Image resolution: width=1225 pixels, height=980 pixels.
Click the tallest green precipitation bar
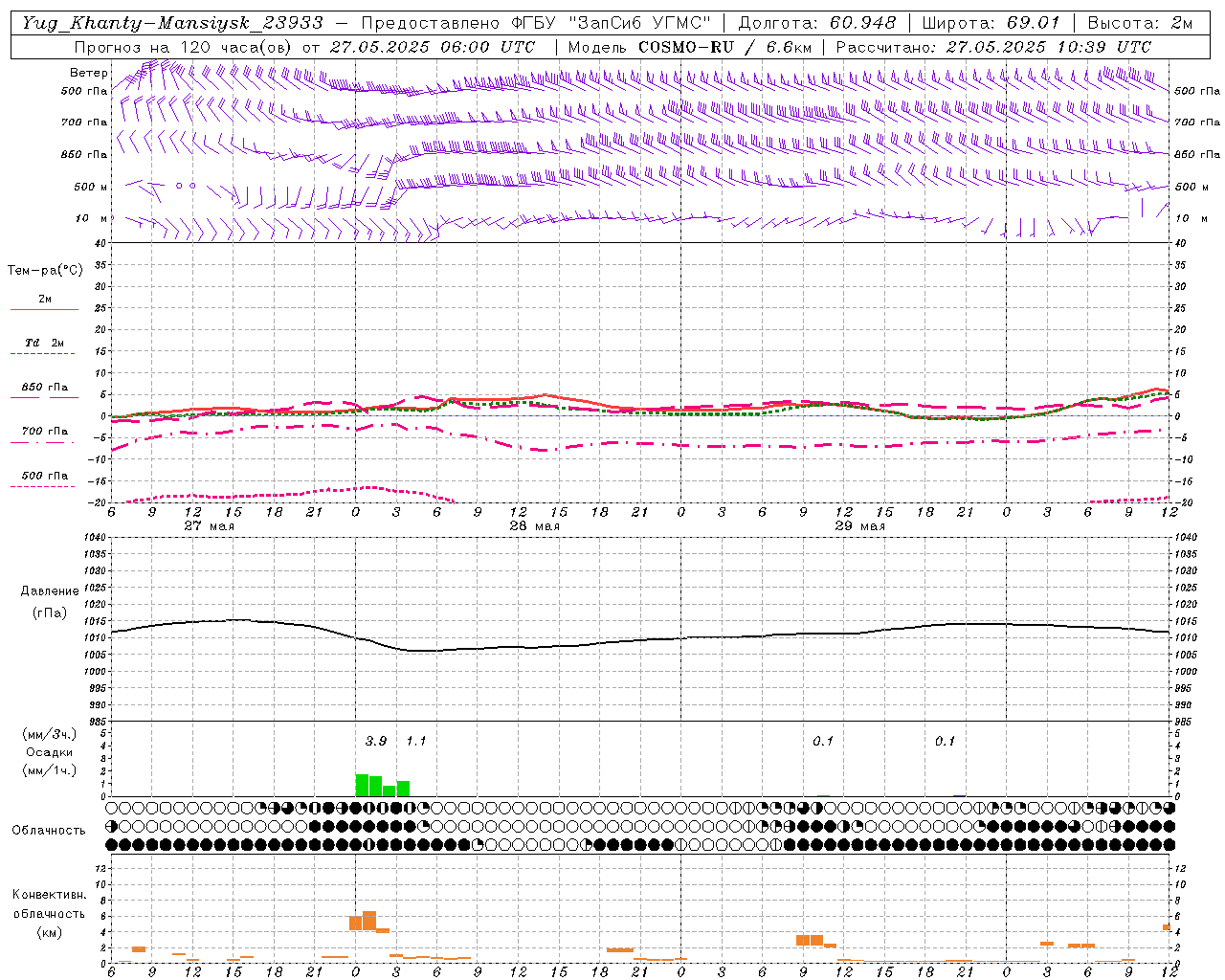pyautogui.click(x=362, y=786)
